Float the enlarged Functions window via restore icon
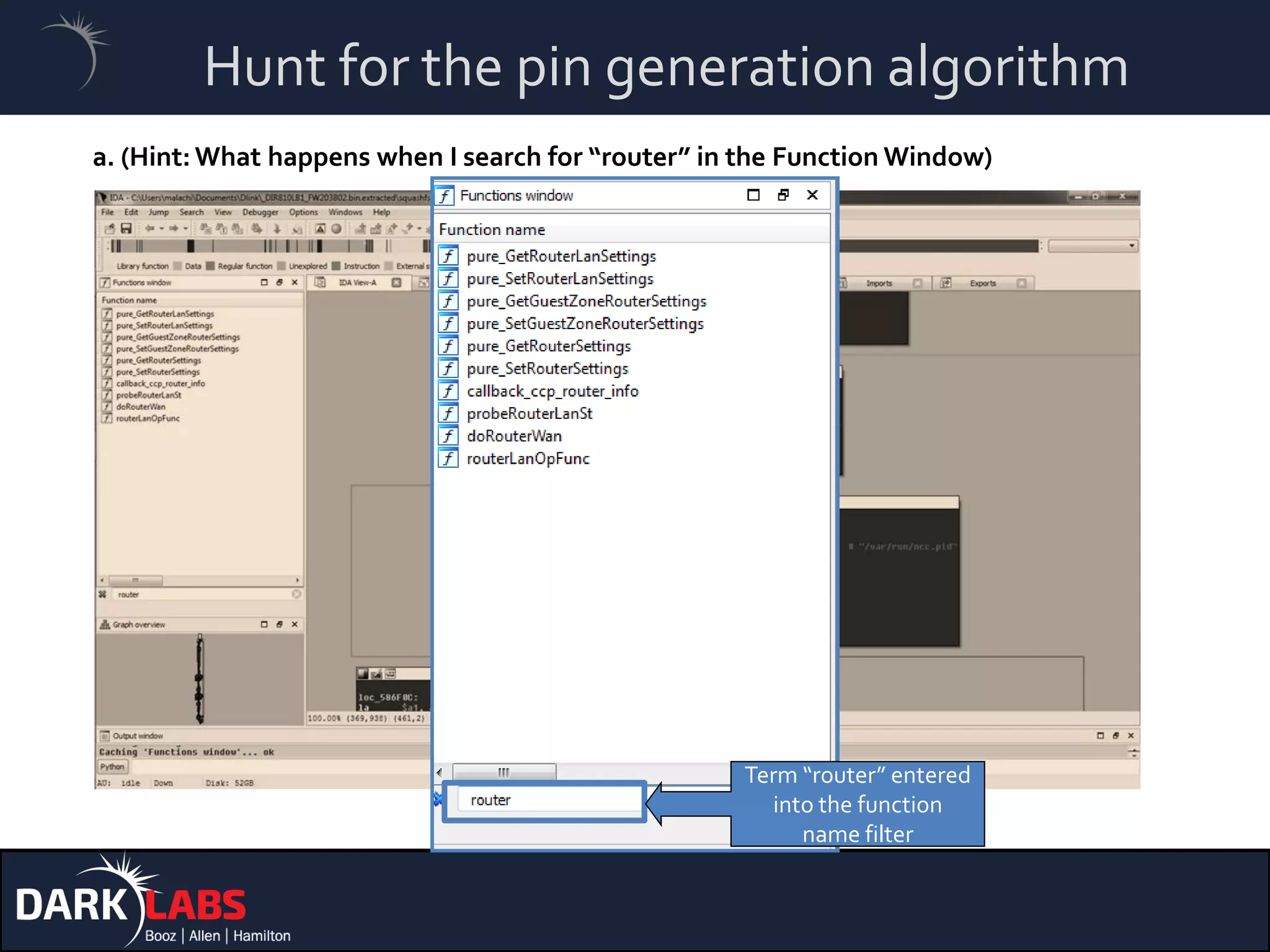Screen dimensions: 1270x952 click(x=783, y=195)
